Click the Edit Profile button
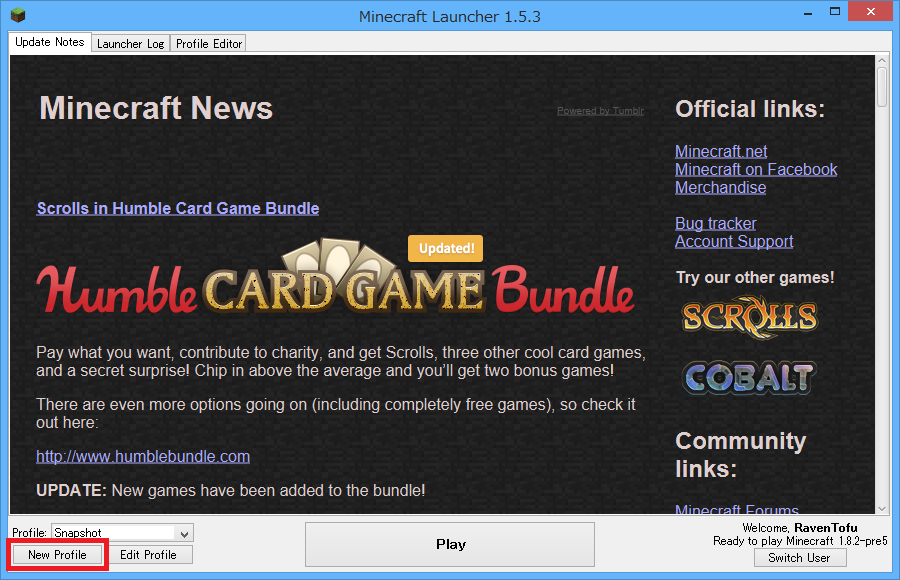900x580 pixels. point(148,555)
